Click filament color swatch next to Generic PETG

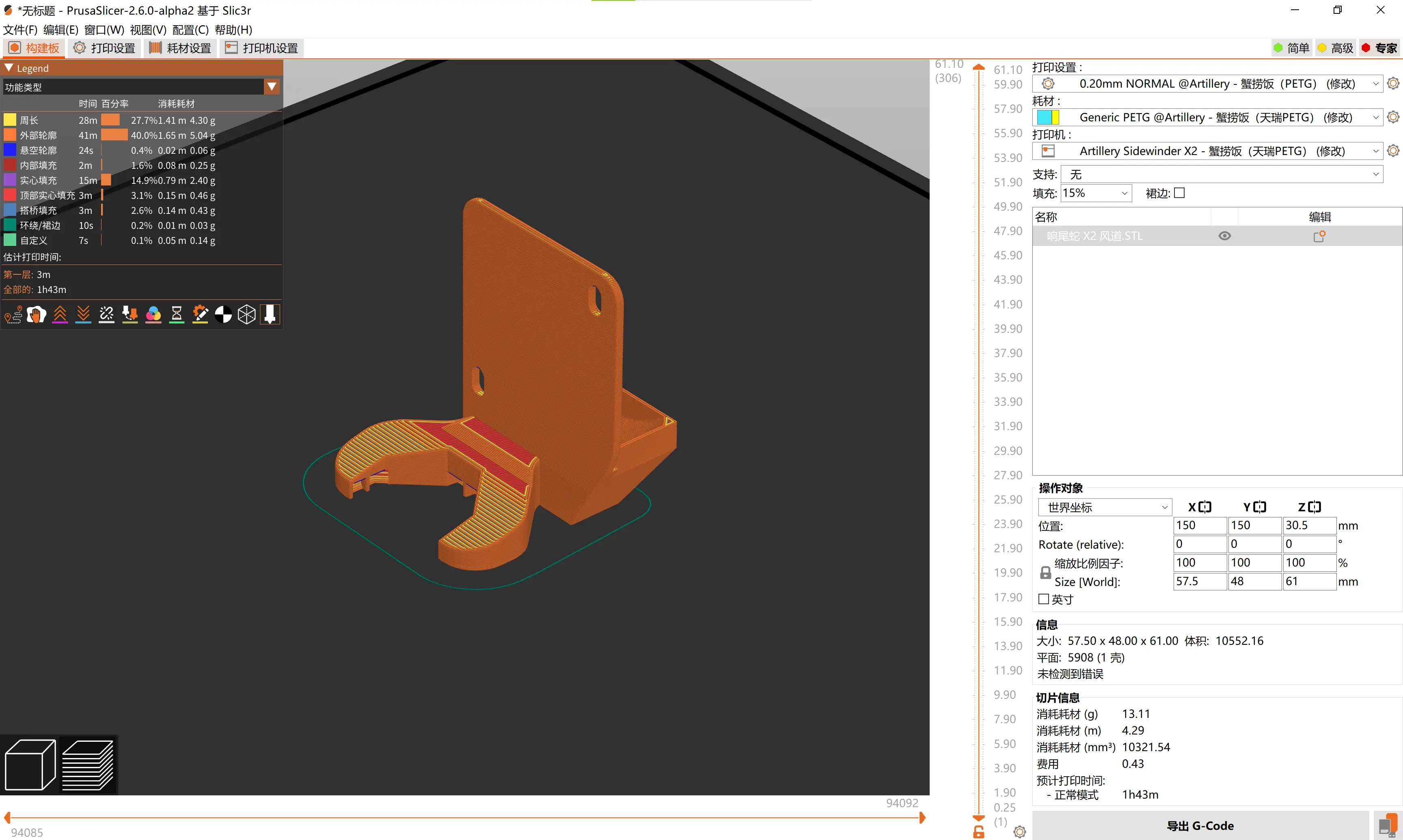coord(1047,117)
